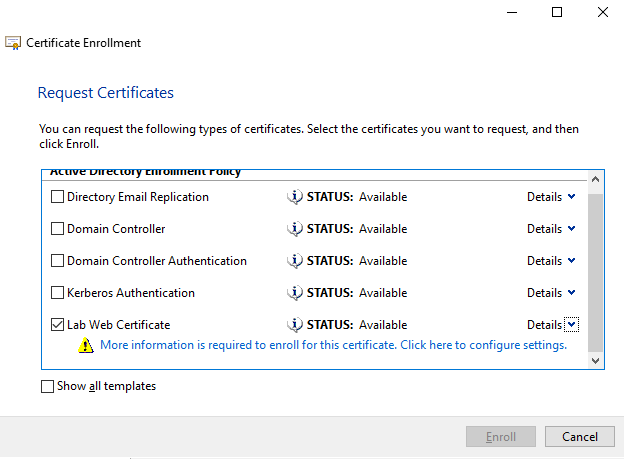Select Domain Controller Authentication checkbox
Image resolution: width=624 pixels, height=459 pixels.
point(57,261)
